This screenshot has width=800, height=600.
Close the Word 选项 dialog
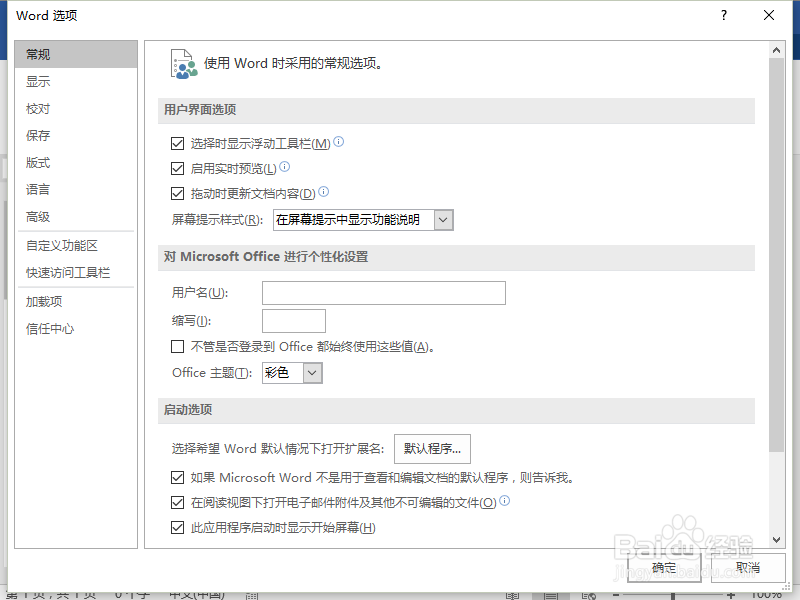point(769,15)
